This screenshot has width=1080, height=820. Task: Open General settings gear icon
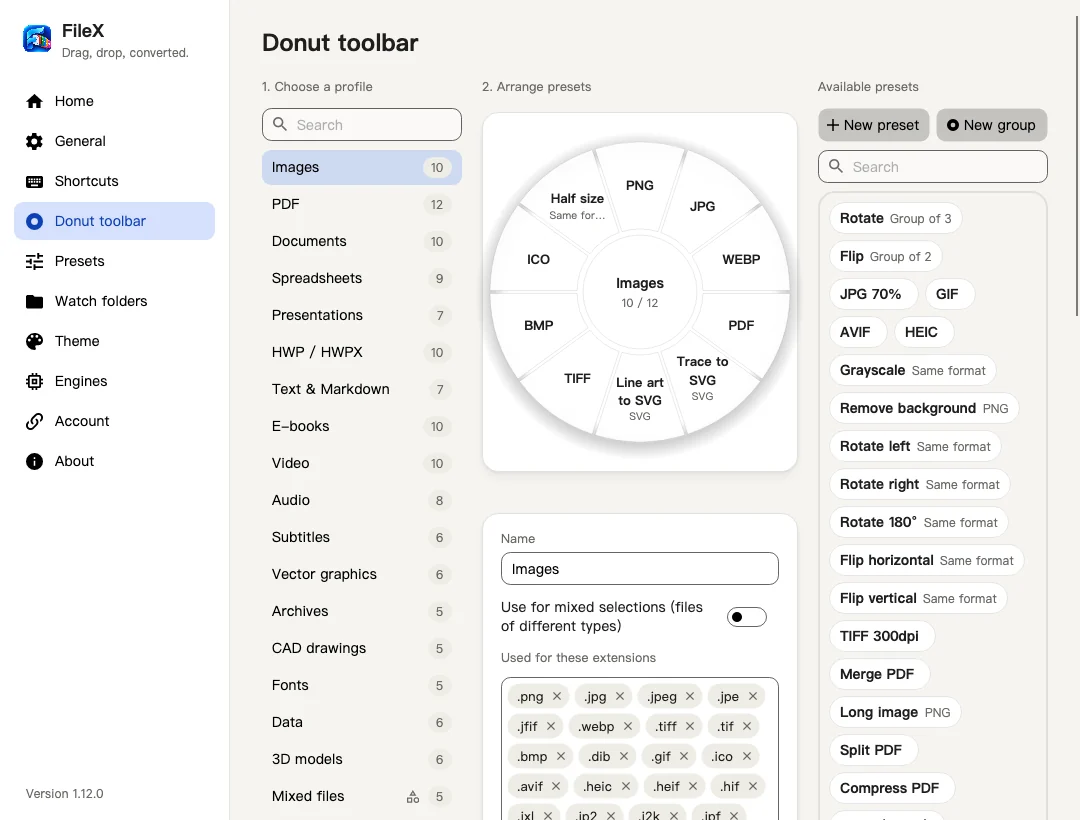pyautogui.click(x=34, y=141)
